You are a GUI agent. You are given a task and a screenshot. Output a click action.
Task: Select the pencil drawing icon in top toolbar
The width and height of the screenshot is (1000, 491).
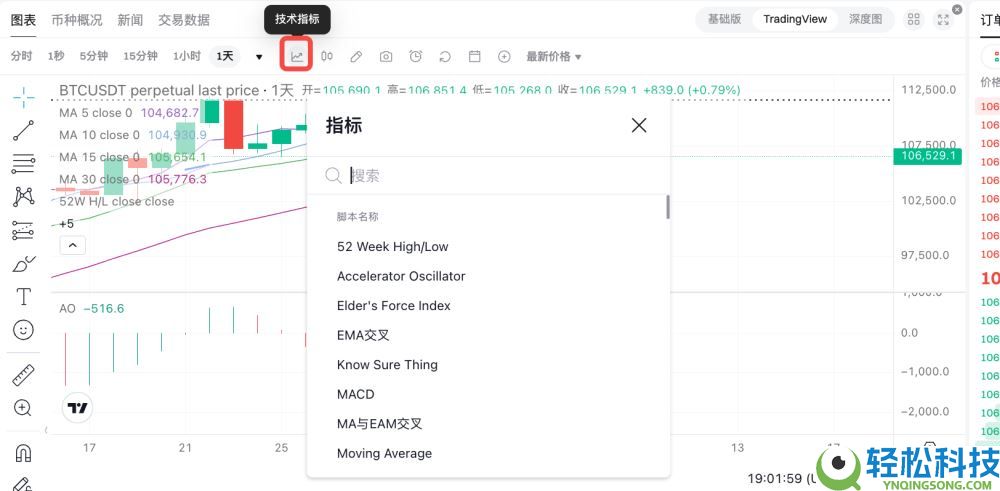pyautogui.click(x=356, y=57)
